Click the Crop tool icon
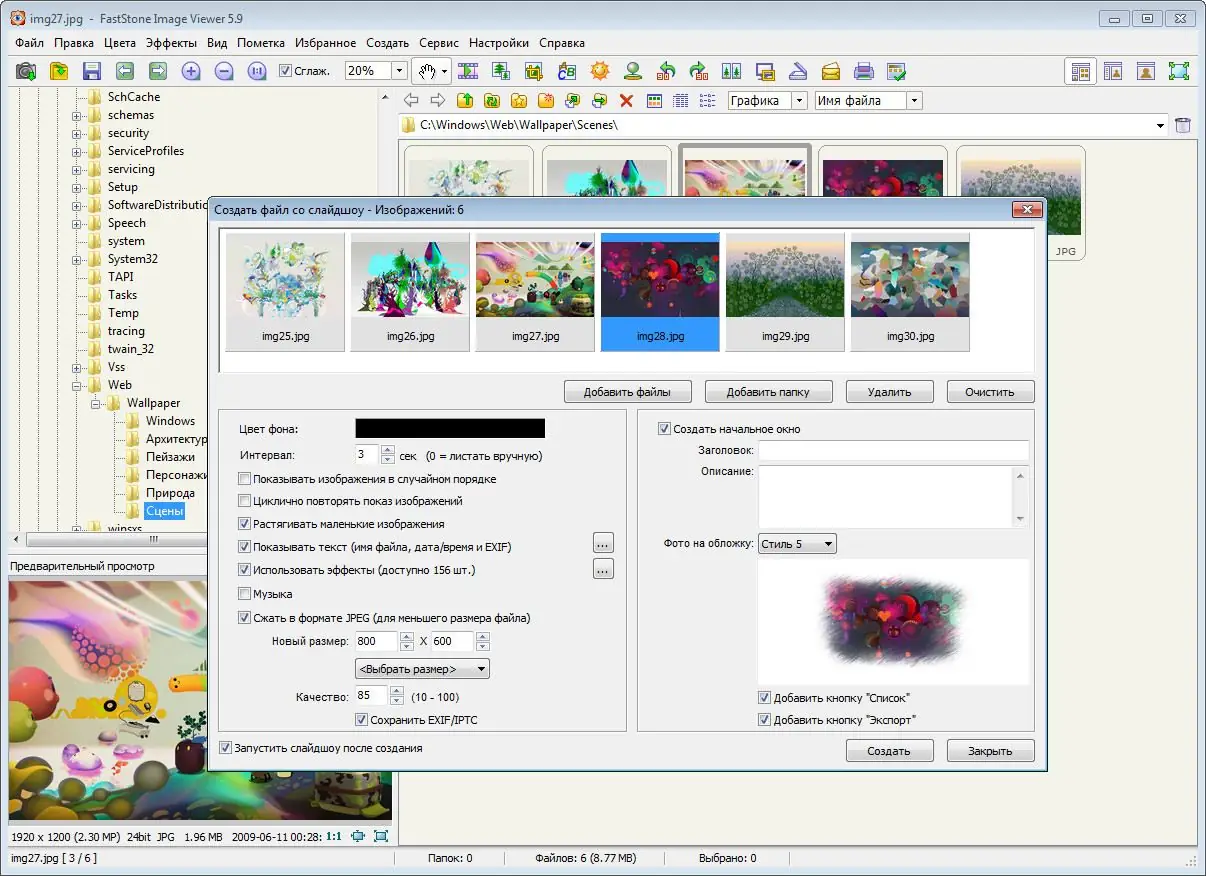This screenshot has height=876, width=1206. point(533,71)
